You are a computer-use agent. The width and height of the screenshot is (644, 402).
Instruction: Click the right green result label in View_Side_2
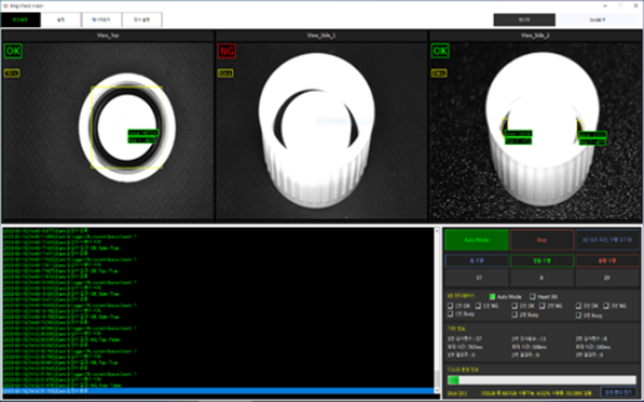(592, 138)
